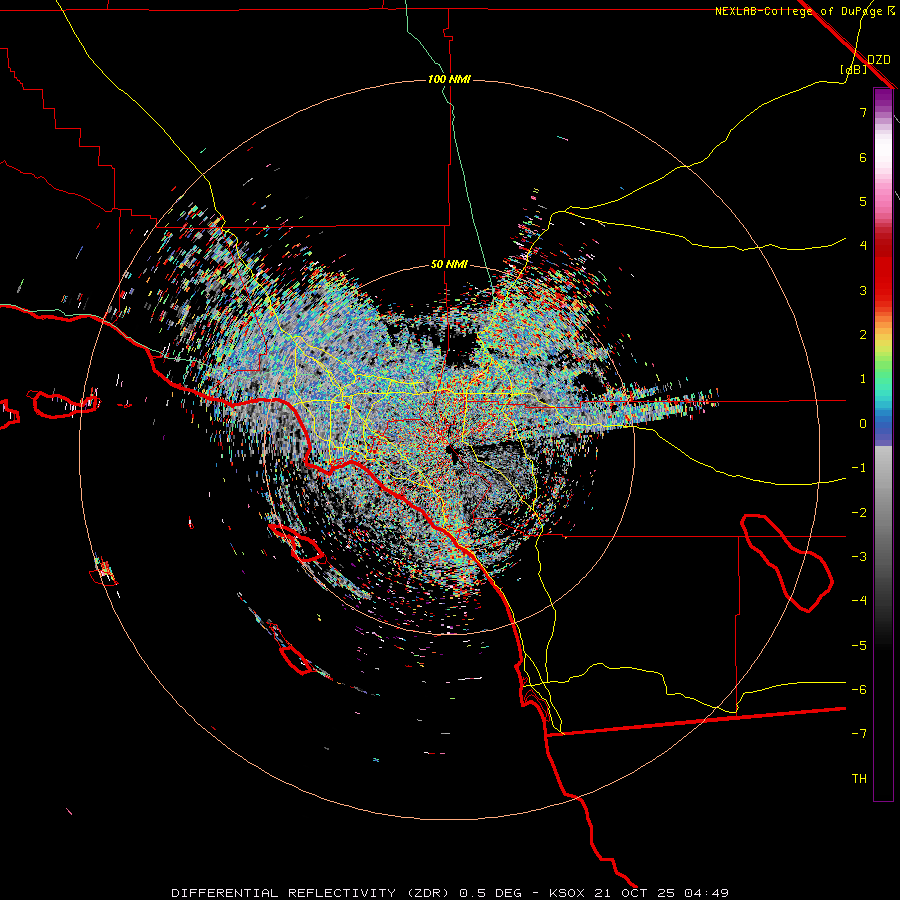The image size is (900, 900).
Task: Click the -5 tick on the color scale
Action: pos(859,646)
